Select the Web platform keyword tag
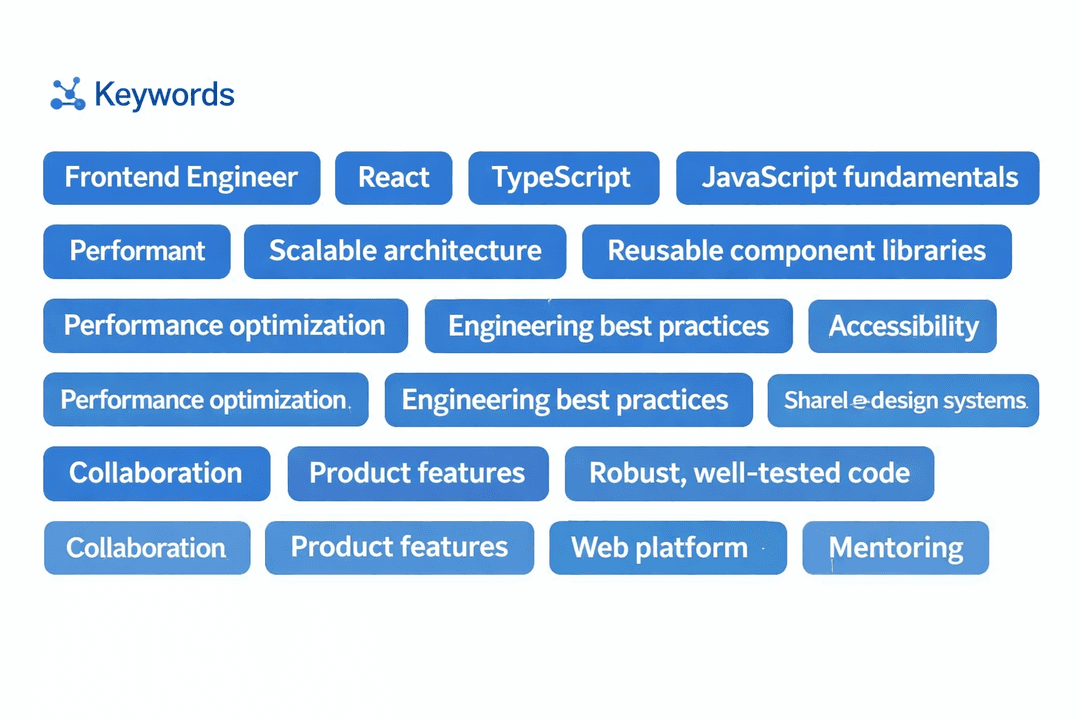The width and height of the screenshot is (1080, 720). coord(667,547)
